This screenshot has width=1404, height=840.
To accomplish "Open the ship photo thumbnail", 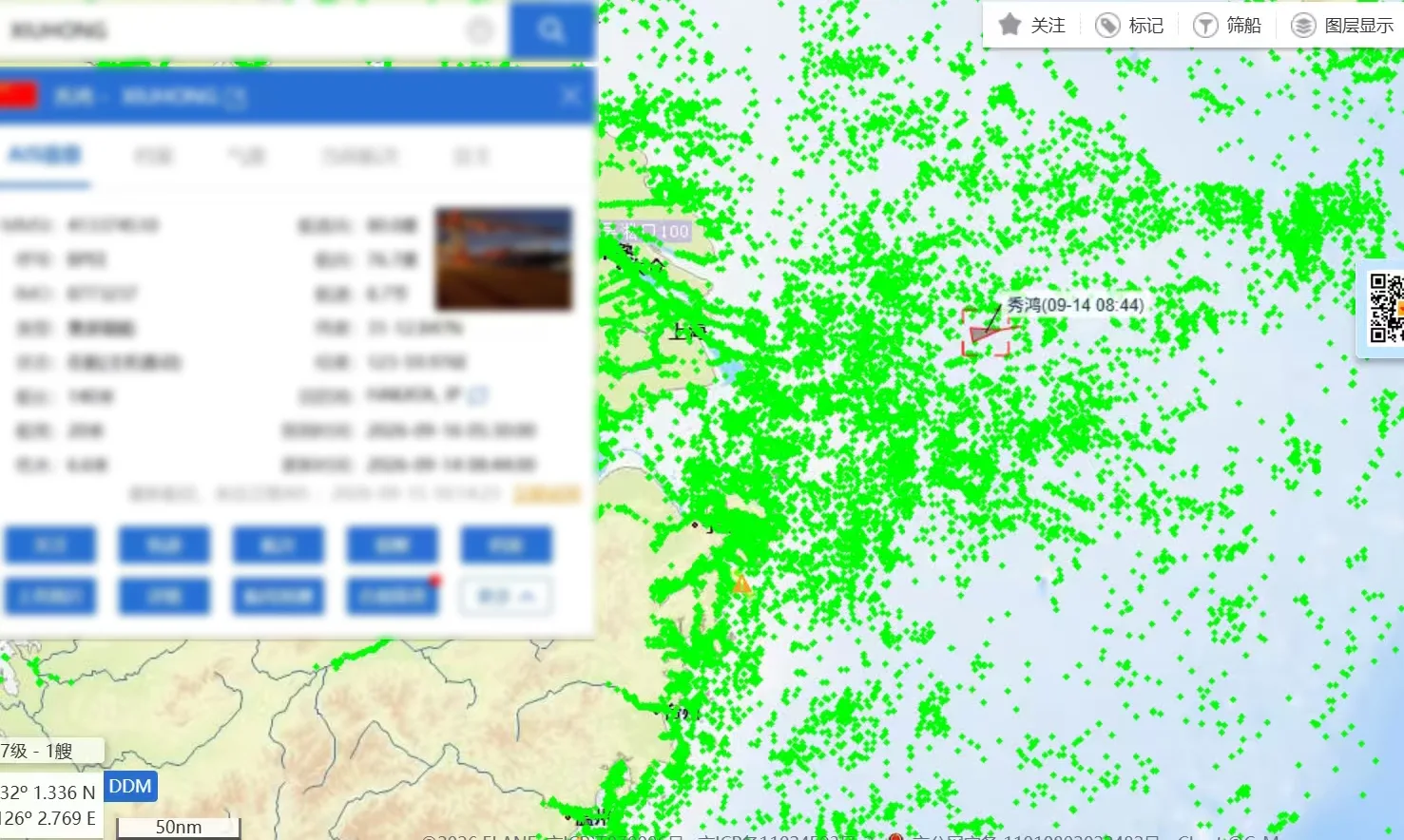I will pos(504,259).
